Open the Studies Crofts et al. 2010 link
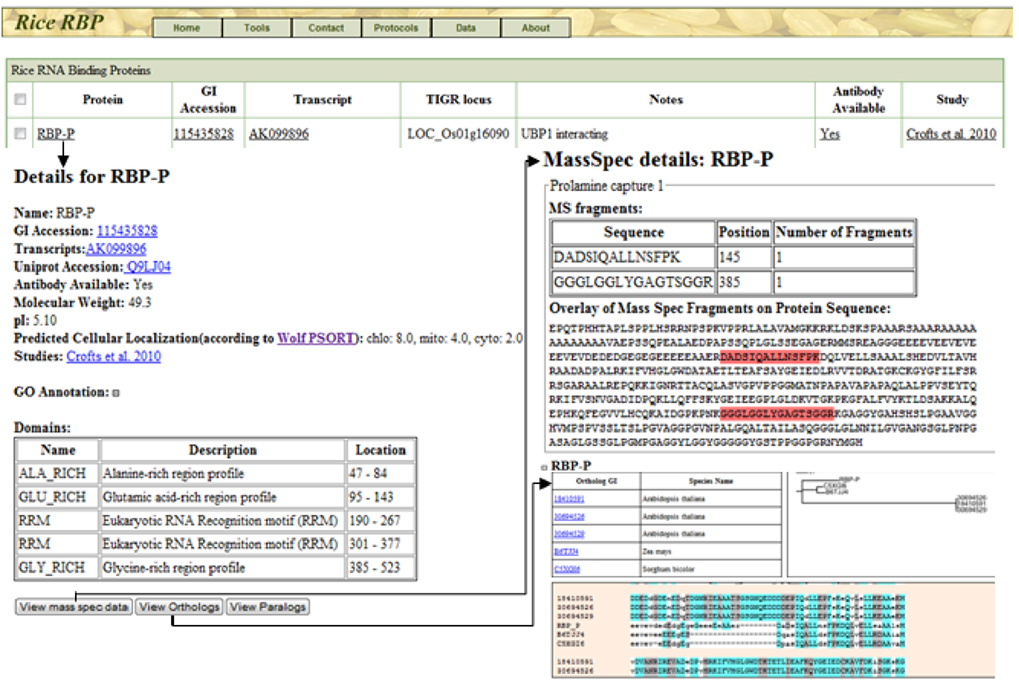This screenshot has height=689, width=1019. coord(114,356)
